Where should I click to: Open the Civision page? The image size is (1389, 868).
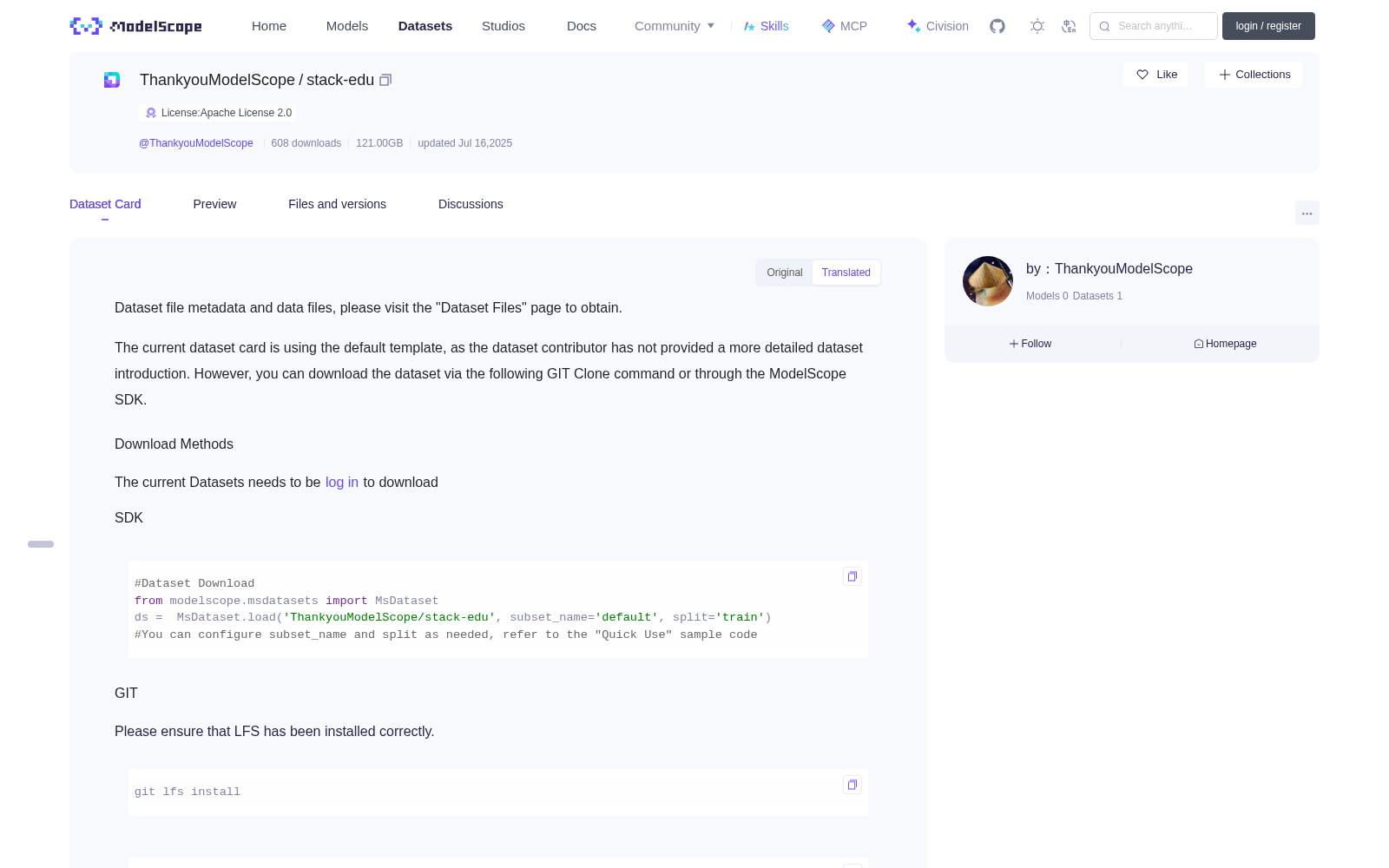[938, 26]
